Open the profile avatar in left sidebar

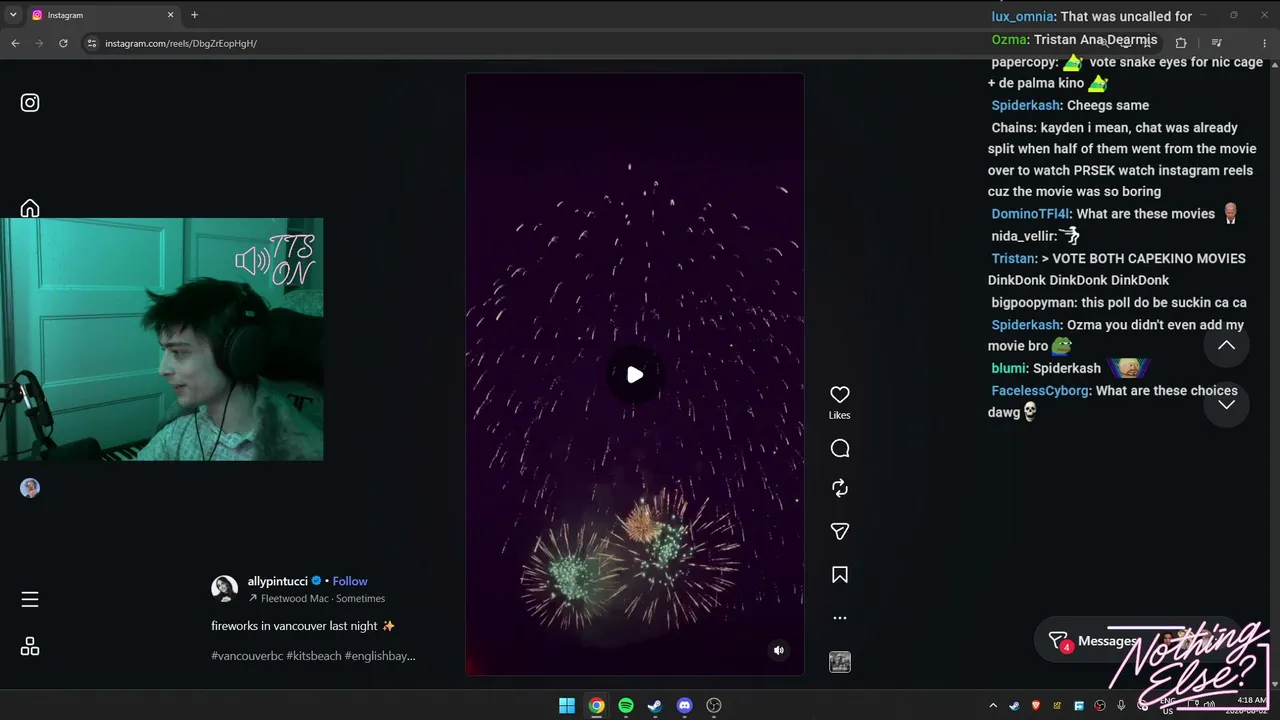[x=30, y=488]
